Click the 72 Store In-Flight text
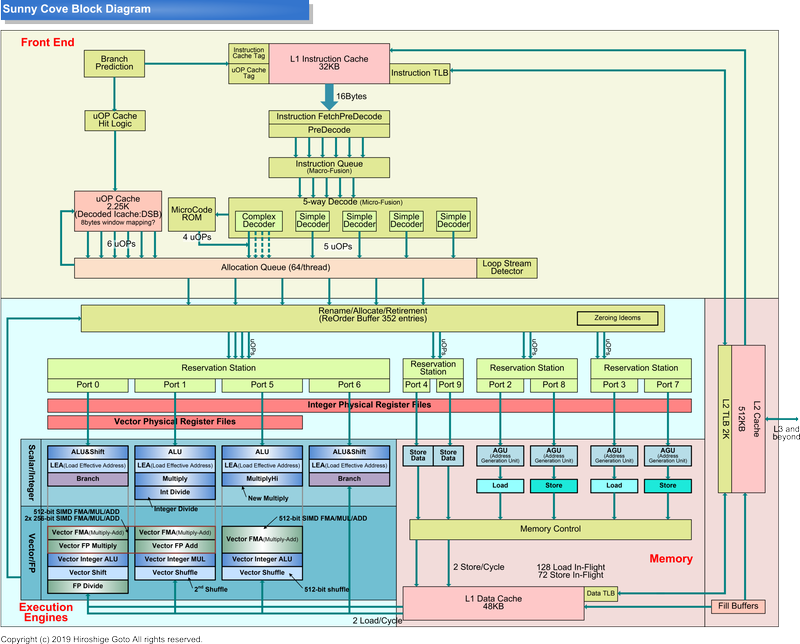Image resolution: width=800 pixels, height=644 pixels. tap(570, 575)
